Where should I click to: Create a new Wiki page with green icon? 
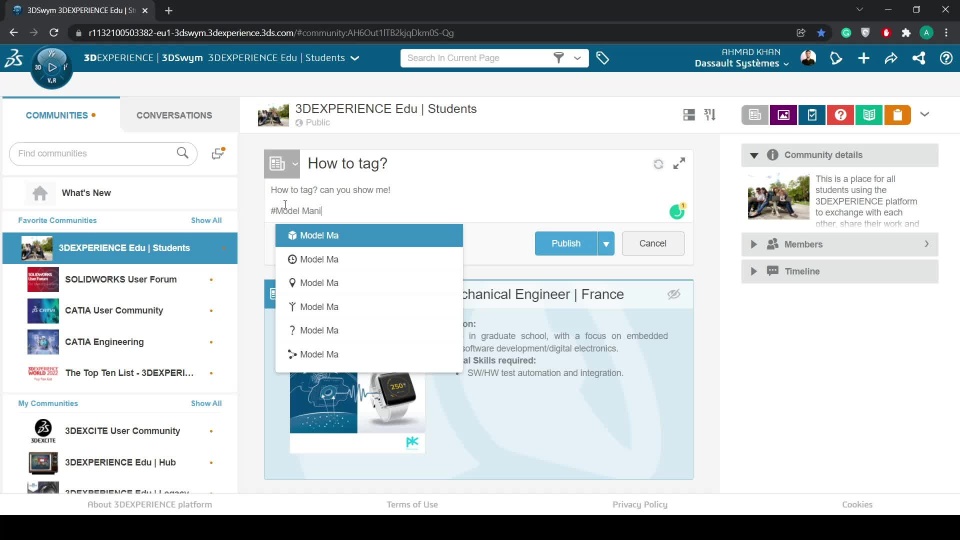click(869, 114)
